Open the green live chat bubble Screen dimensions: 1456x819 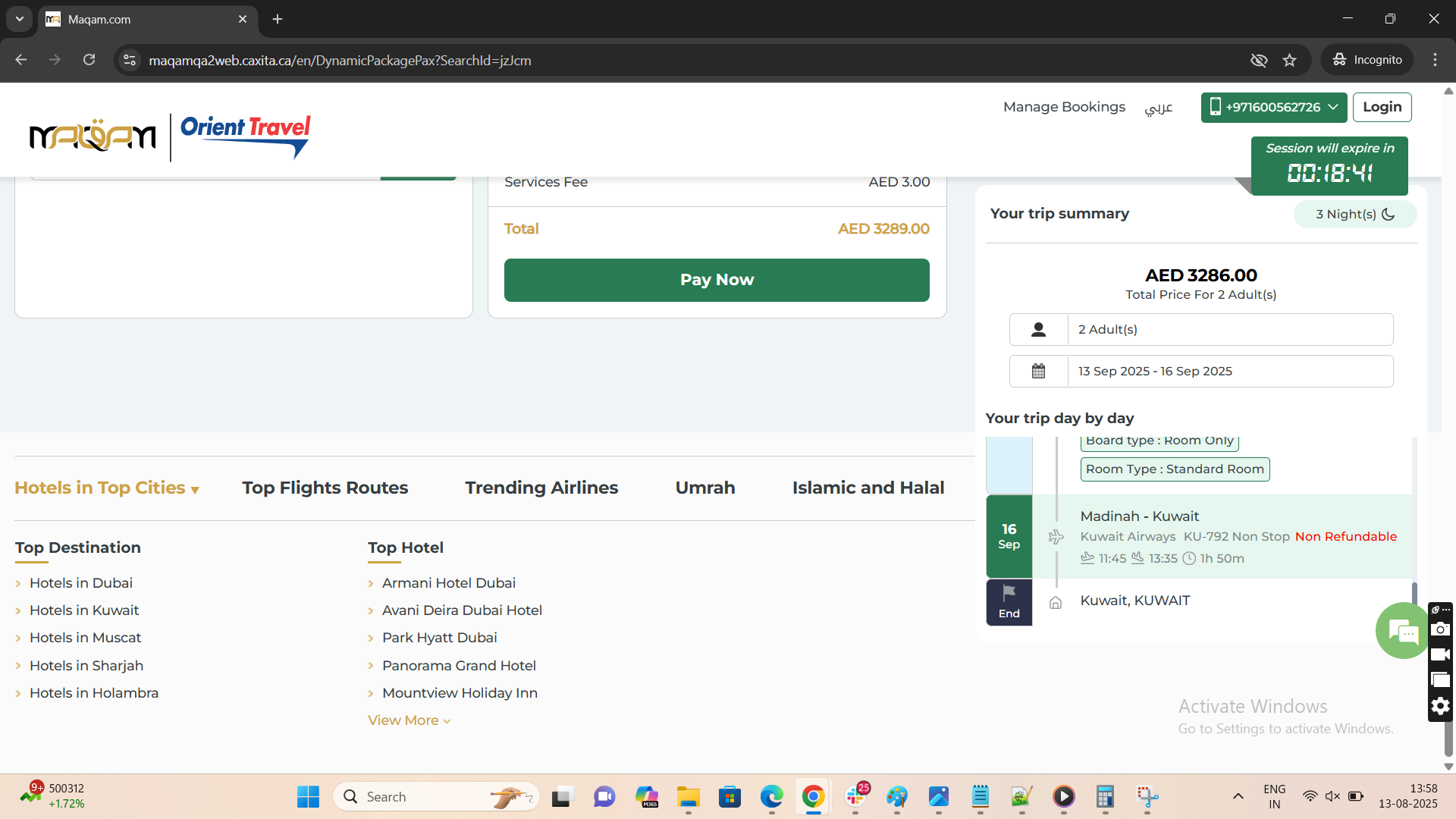[1401, 630]
